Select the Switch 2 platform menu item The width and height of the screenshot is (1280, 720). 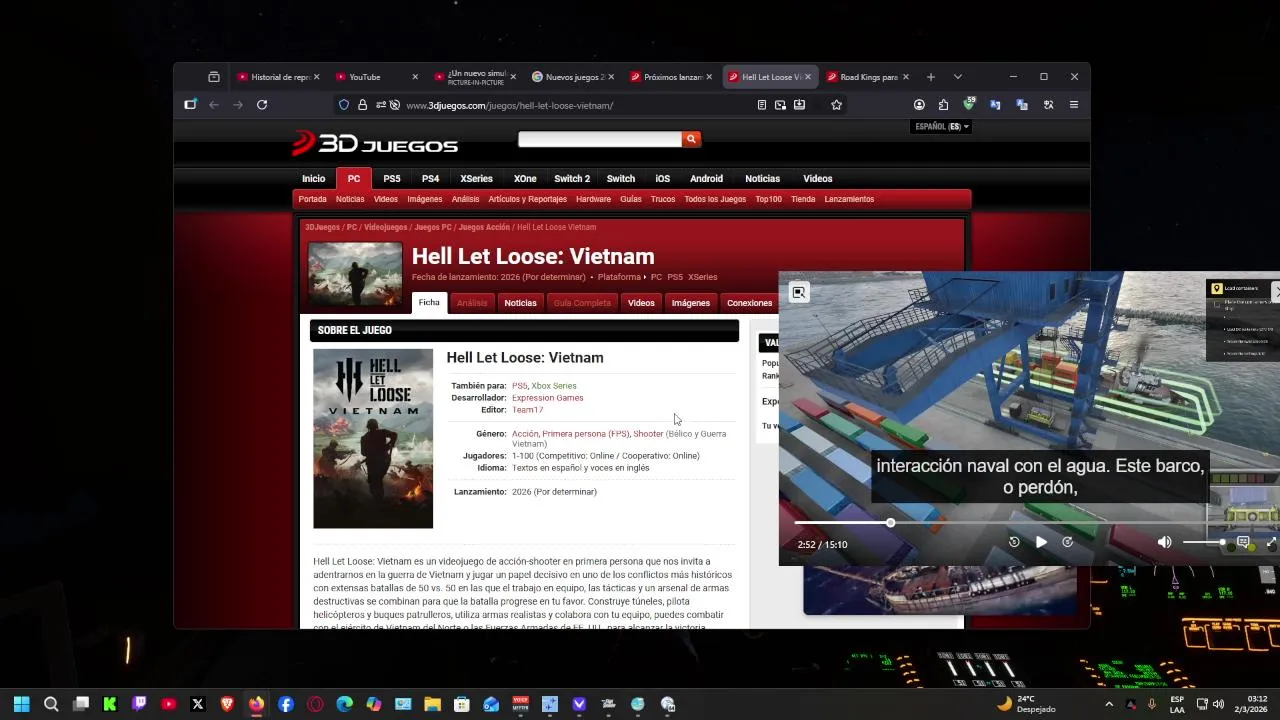tap(572, 178)
